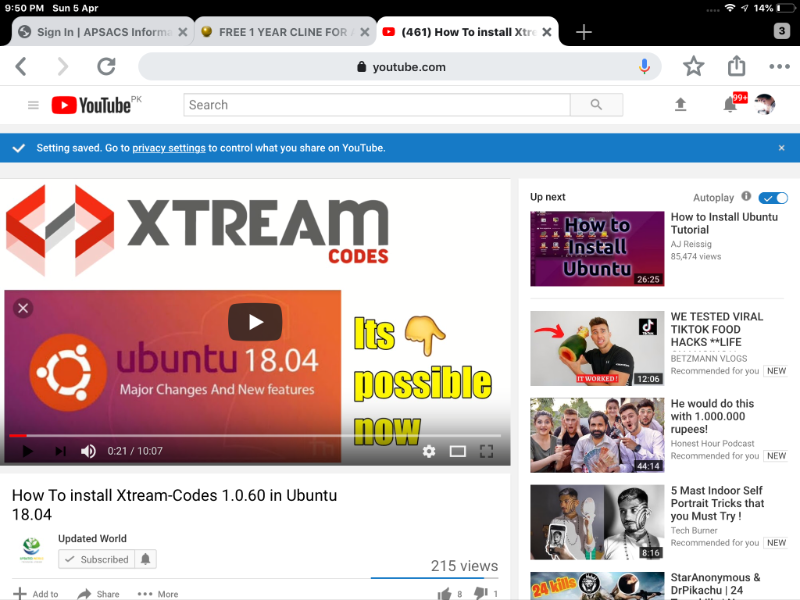The height and width of the screenshot is (600, 800).
Task: Expand the More actions menu below video
Action: 157,593
